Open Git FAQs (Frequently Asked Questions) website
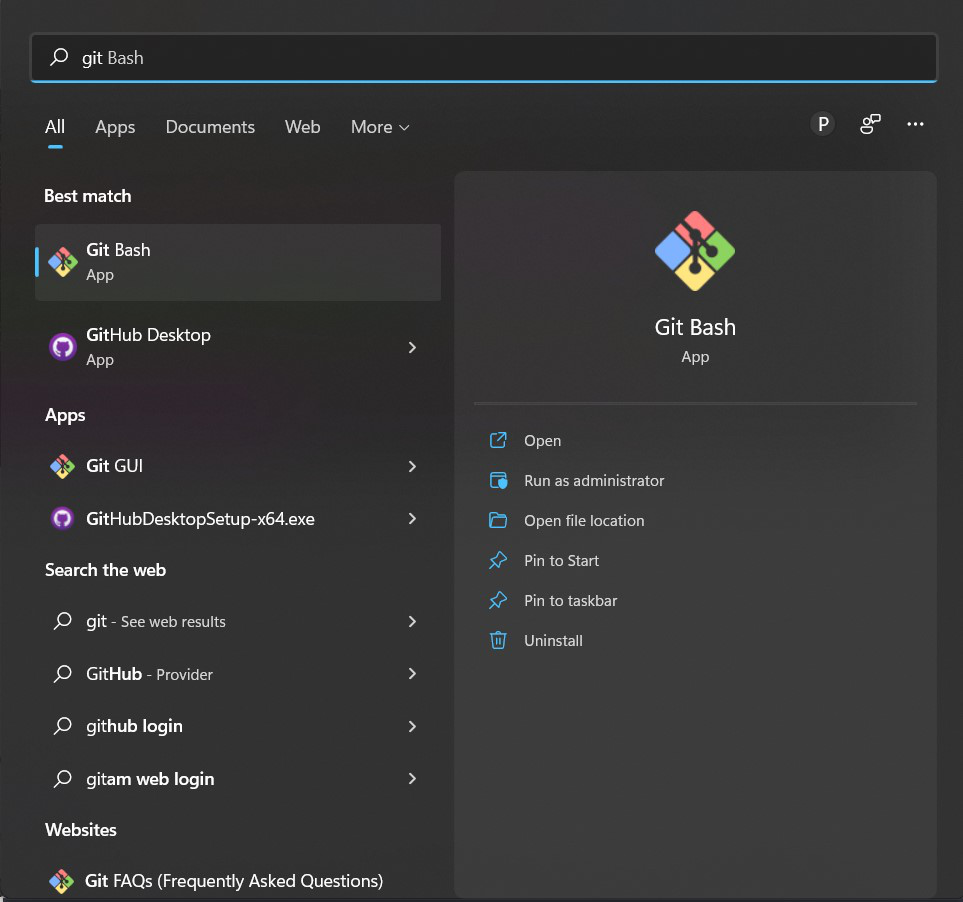This screenshot has height=902, width=963. click(x=233, y=881)
